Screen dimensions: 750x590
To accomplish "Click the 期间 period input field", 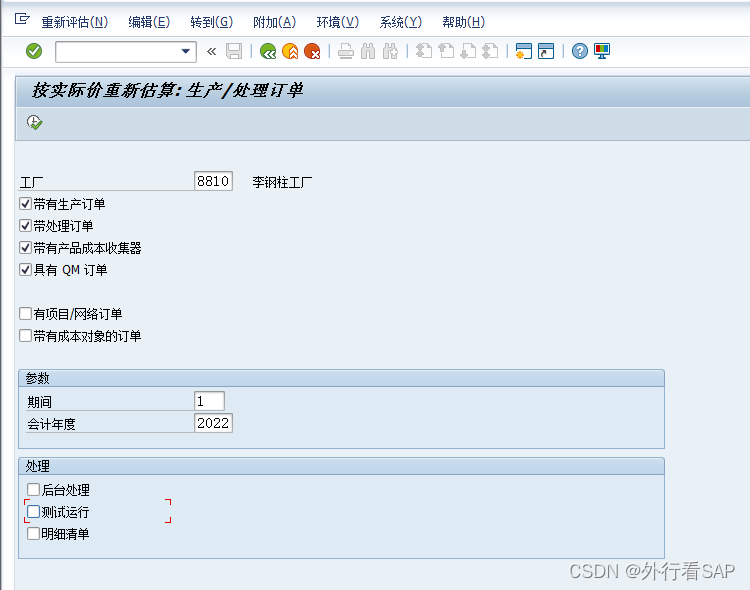I will point(210,401).
